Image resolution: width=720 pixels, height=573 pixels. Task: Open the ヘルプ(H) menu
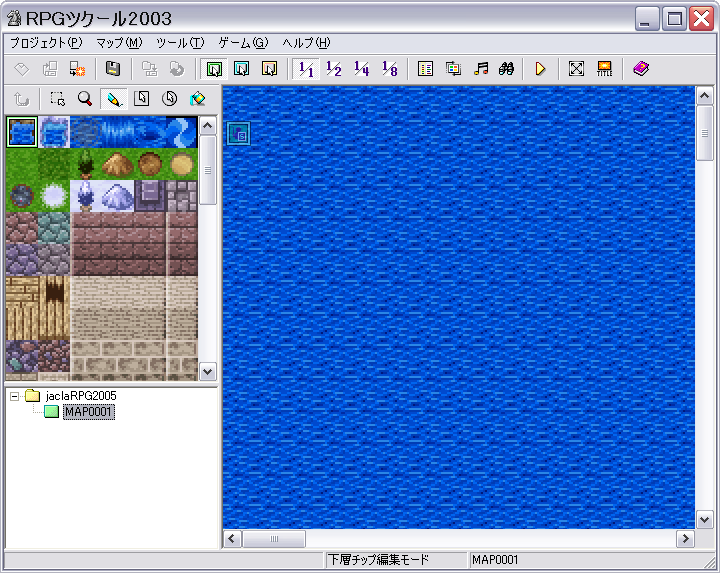[x=306, y=43]
